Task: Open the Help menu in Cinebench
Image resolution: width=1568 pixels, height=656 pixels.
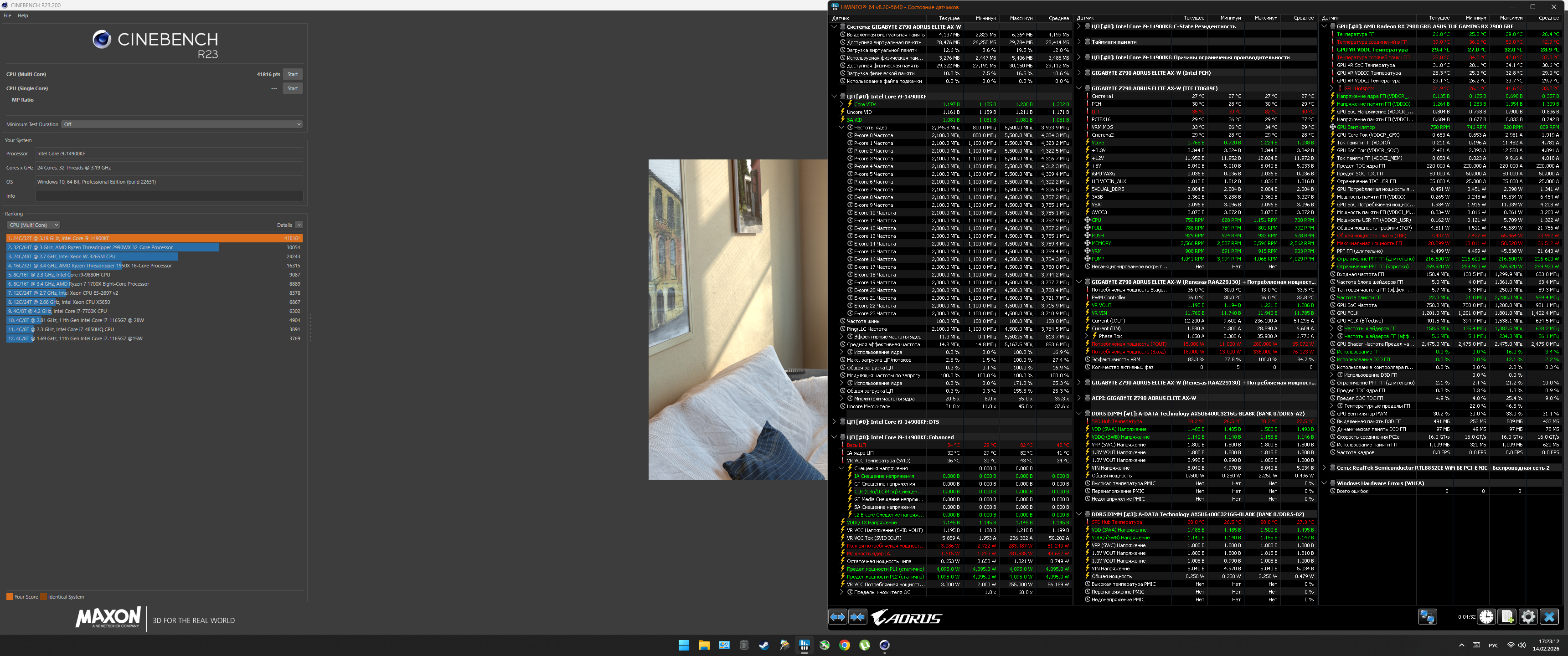Action: point(22,16)
